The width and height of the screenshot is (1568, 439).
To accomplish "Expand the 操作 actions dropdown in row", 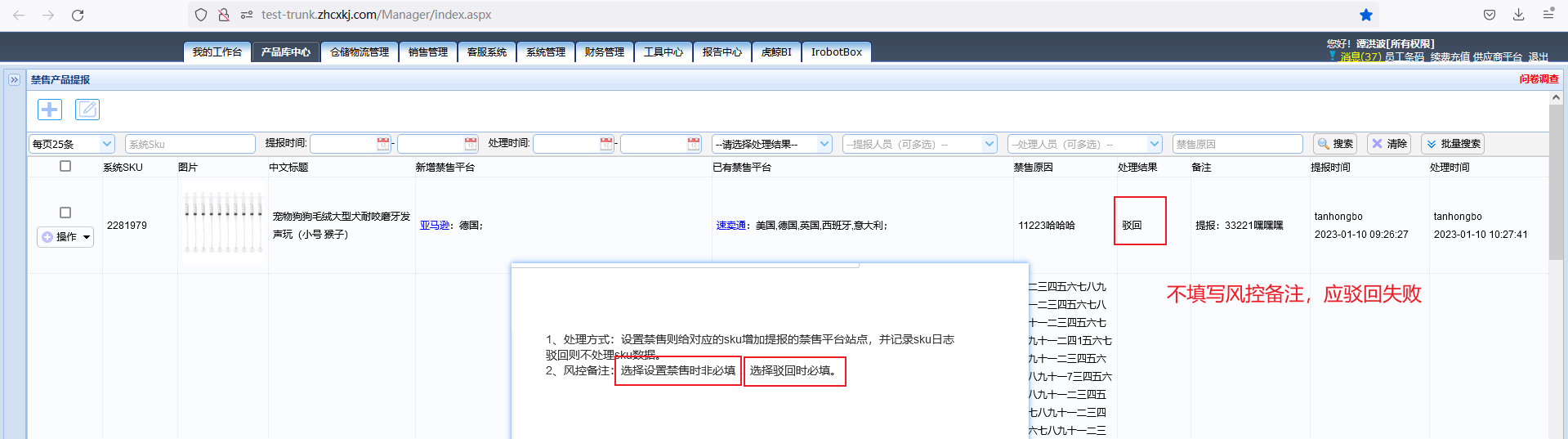I will coord(65,237).
